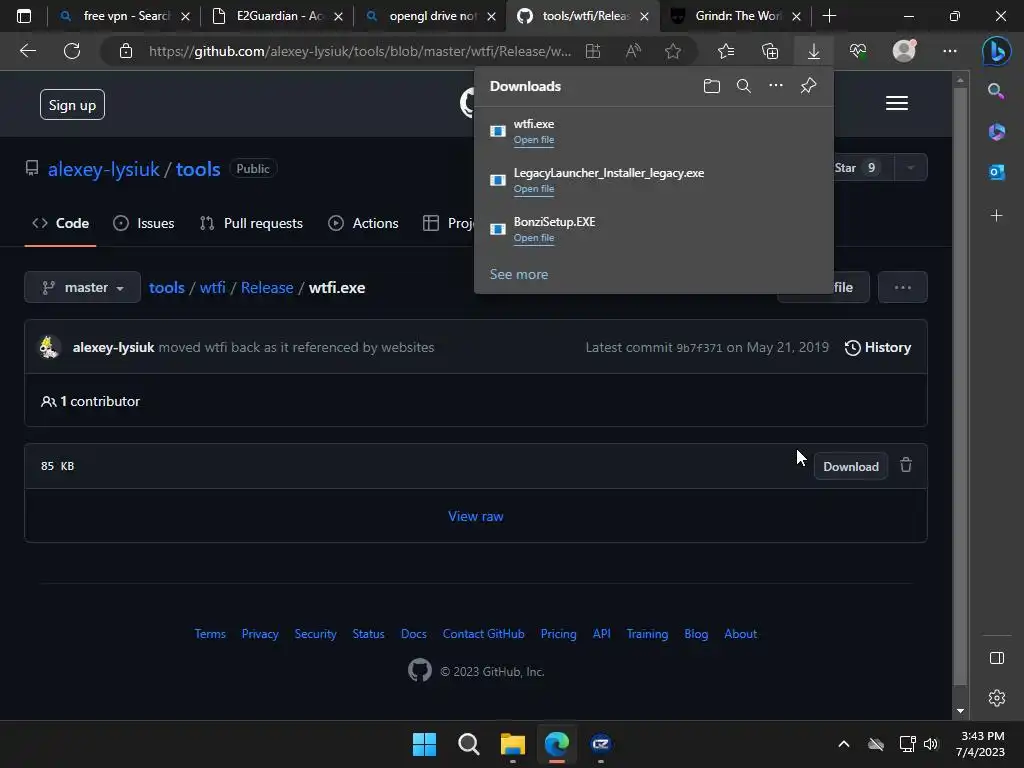
Task: Click sidebar search icon
Action: (x=996, y=91)
